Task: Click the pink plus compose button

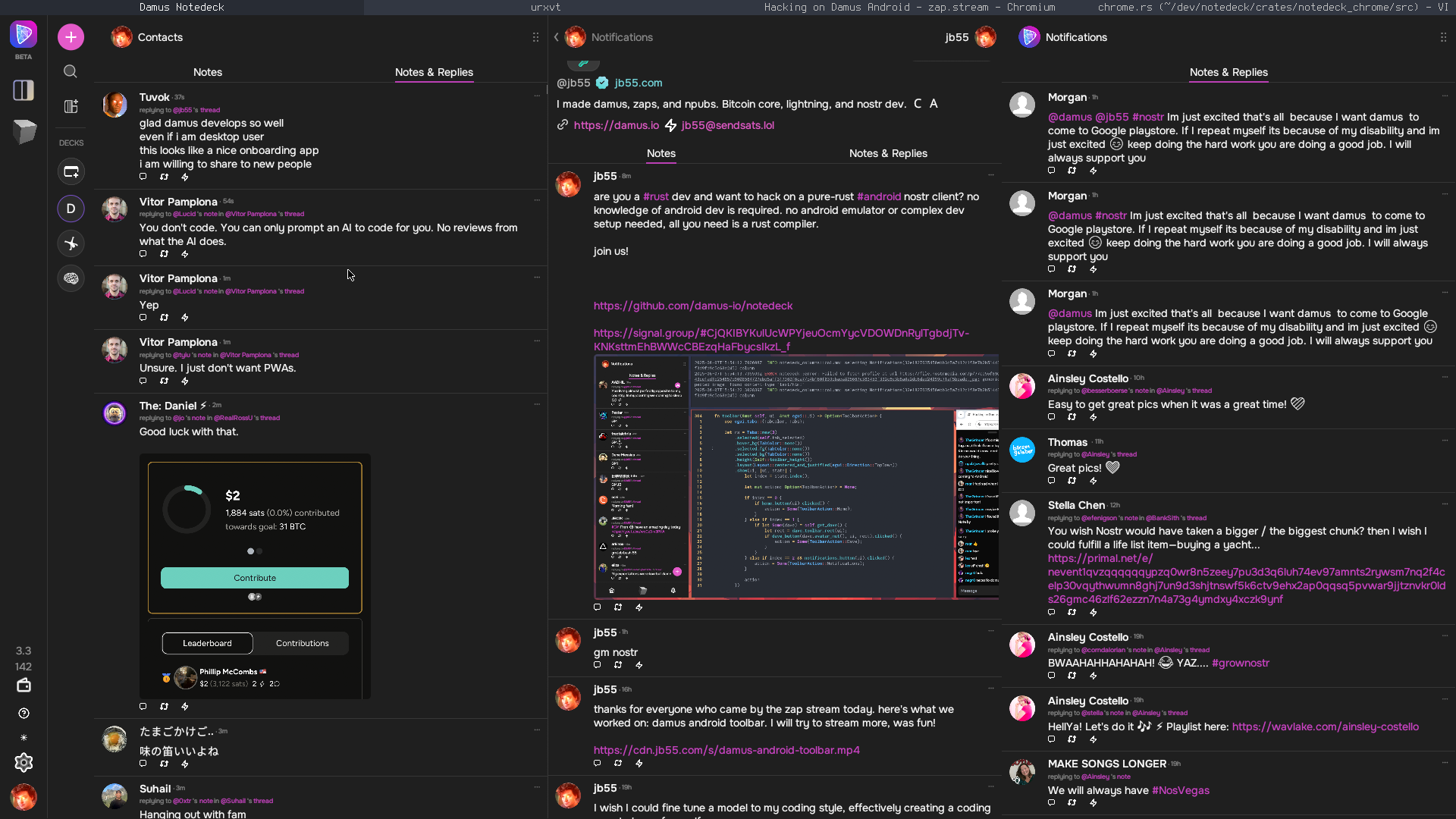Action: pyautogui.click(x=71, y=36)
